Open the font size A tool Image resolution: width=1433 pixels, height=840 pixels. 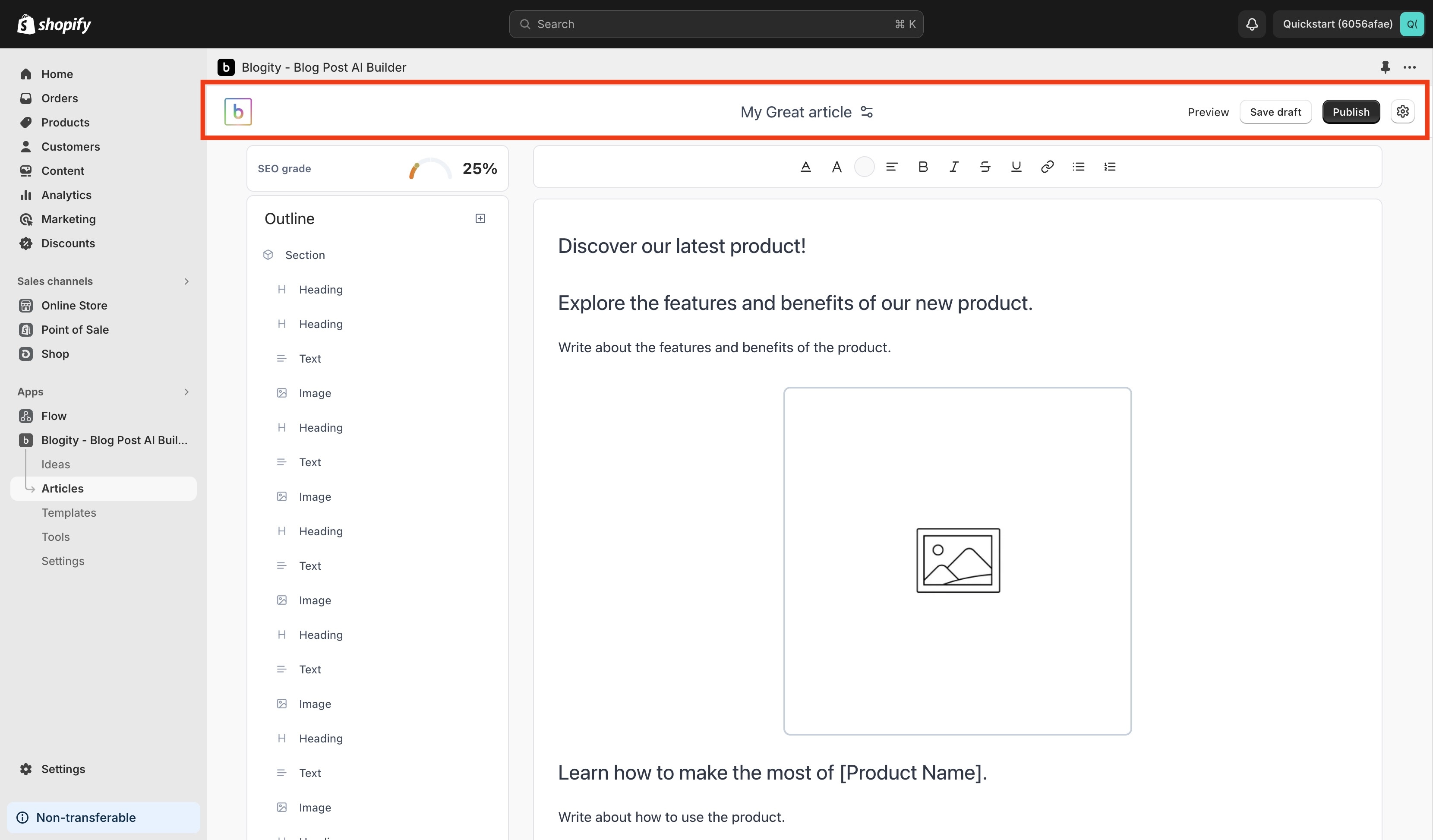click(x=836, y=167)
